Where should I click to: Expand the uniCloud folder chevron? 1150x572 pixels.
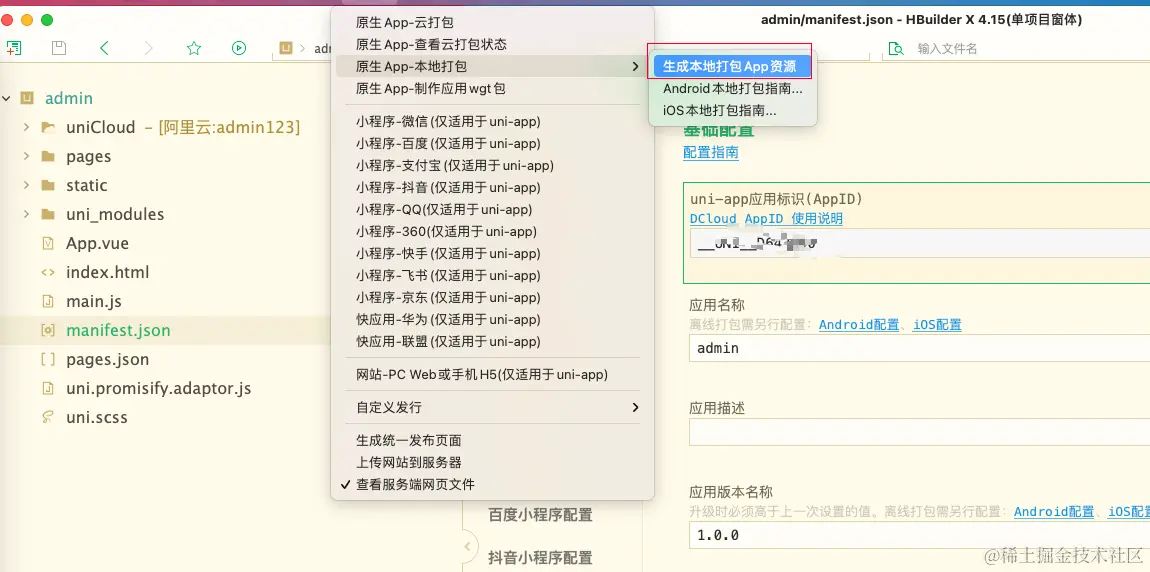26,127
